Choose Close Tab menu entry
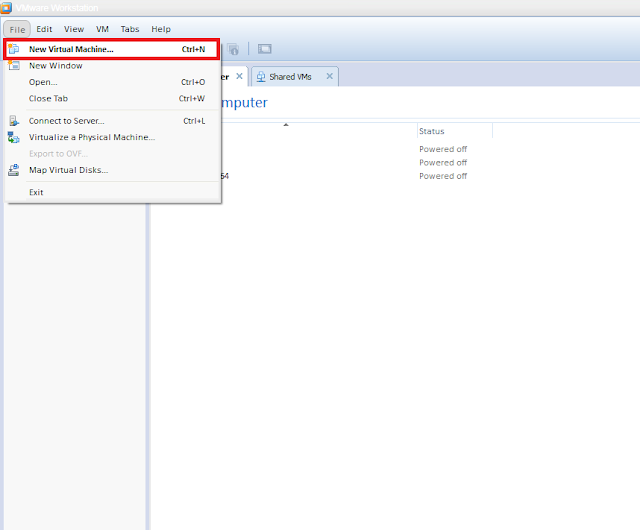Viewport: 640px width, 530px height. tap(112, 98)
